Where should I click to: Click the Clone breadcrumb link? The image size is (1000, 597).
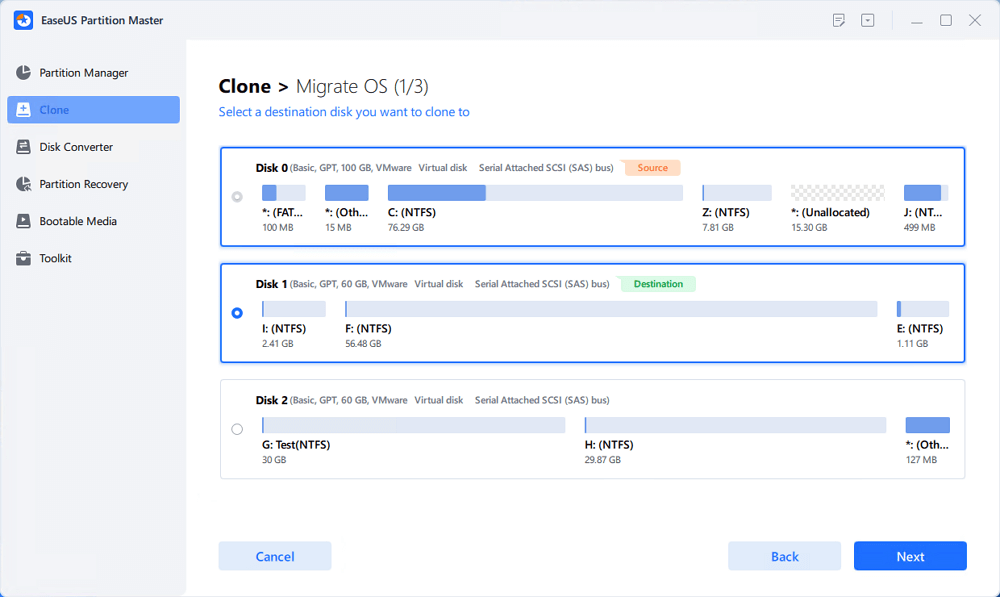click(244, 87)
